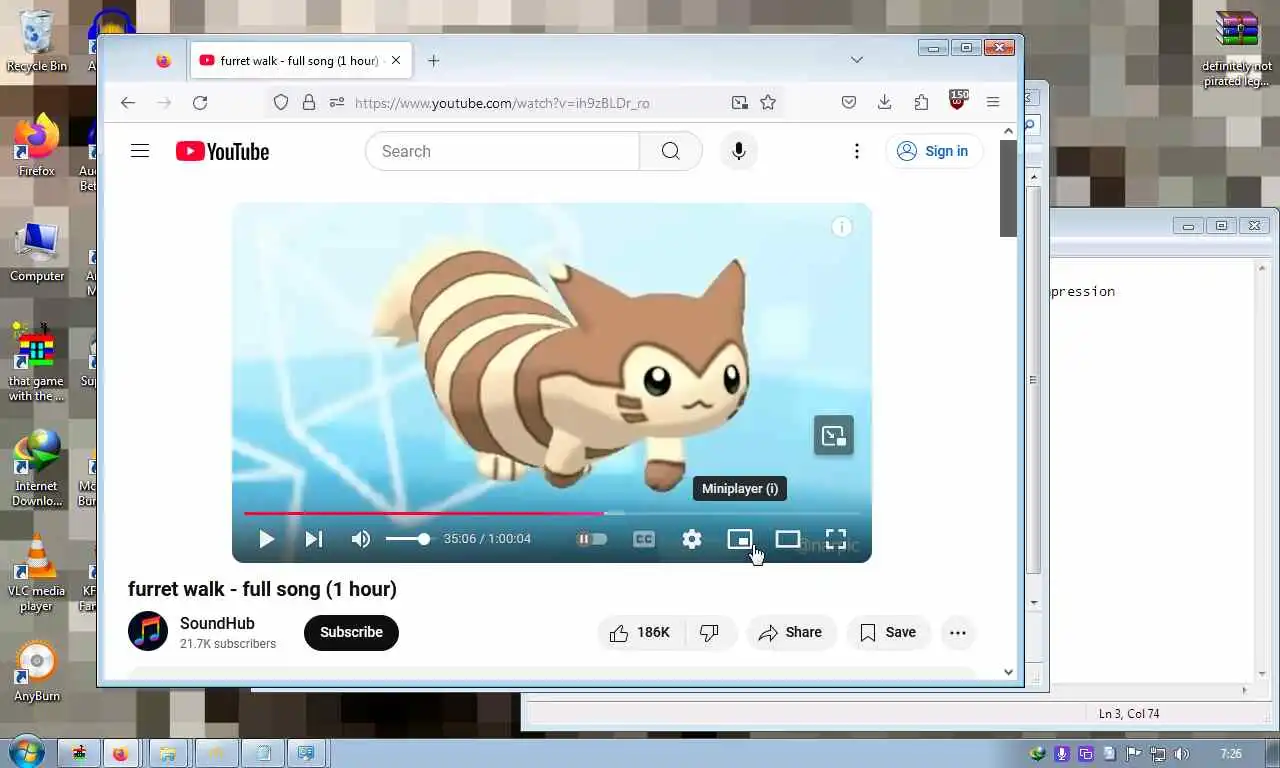Image resolution: width=1280 pixels, height=768 pixels.
Task: Close the furret walk tab
Action: [x=396, y=60]
